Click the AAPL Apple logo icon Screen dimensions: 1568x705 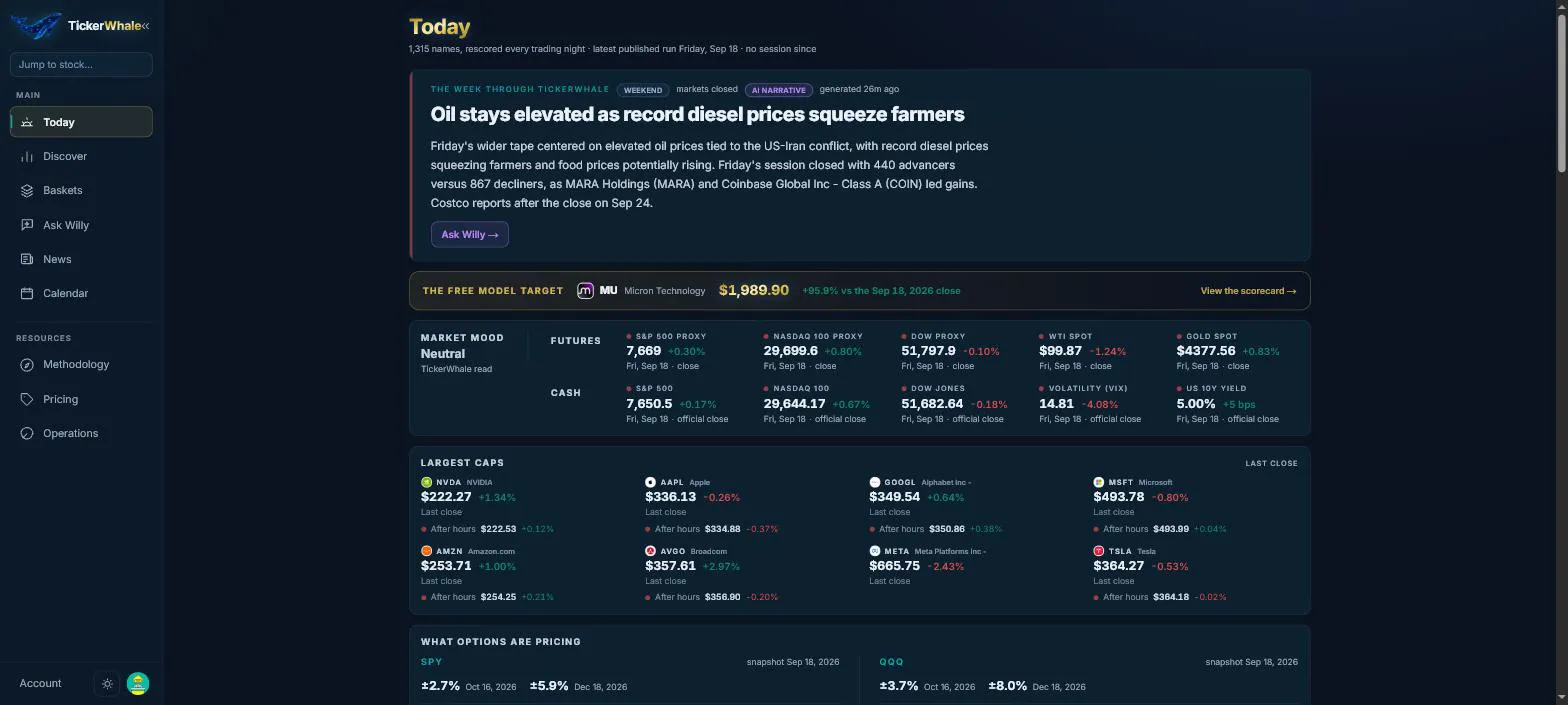pos(650,482)
